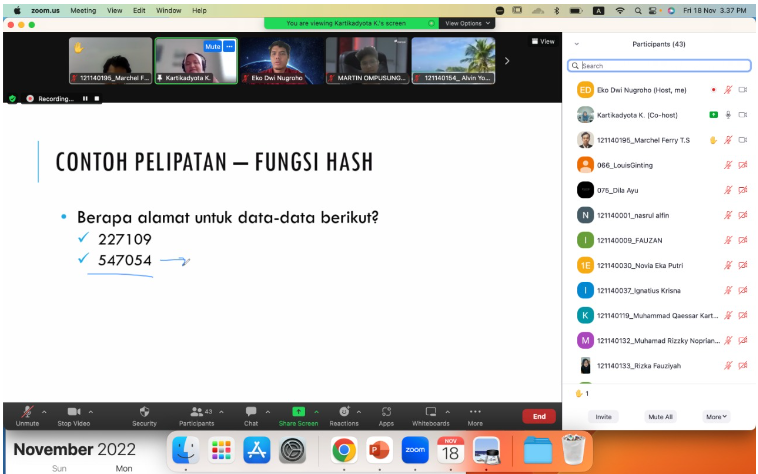Open Whiteboards from meeting toolbar
758x474 pixels.
[431, 412]
